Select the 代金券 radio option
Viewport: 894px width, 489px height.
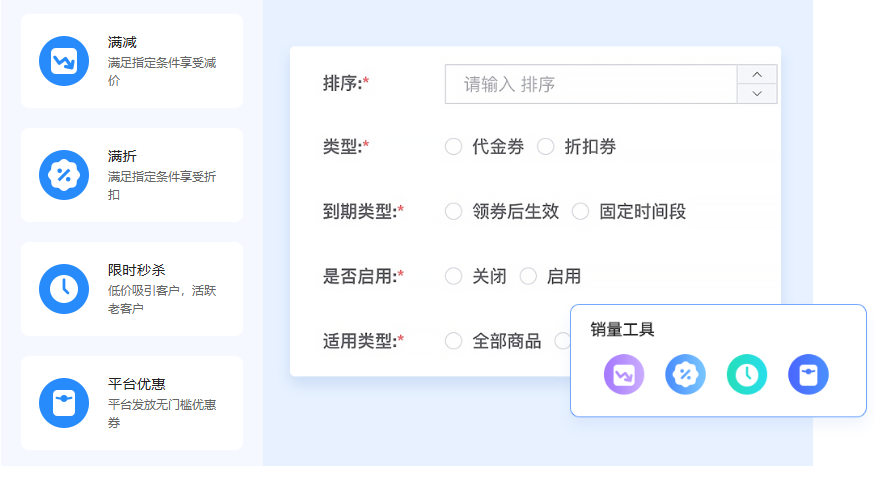click(454, 147)
